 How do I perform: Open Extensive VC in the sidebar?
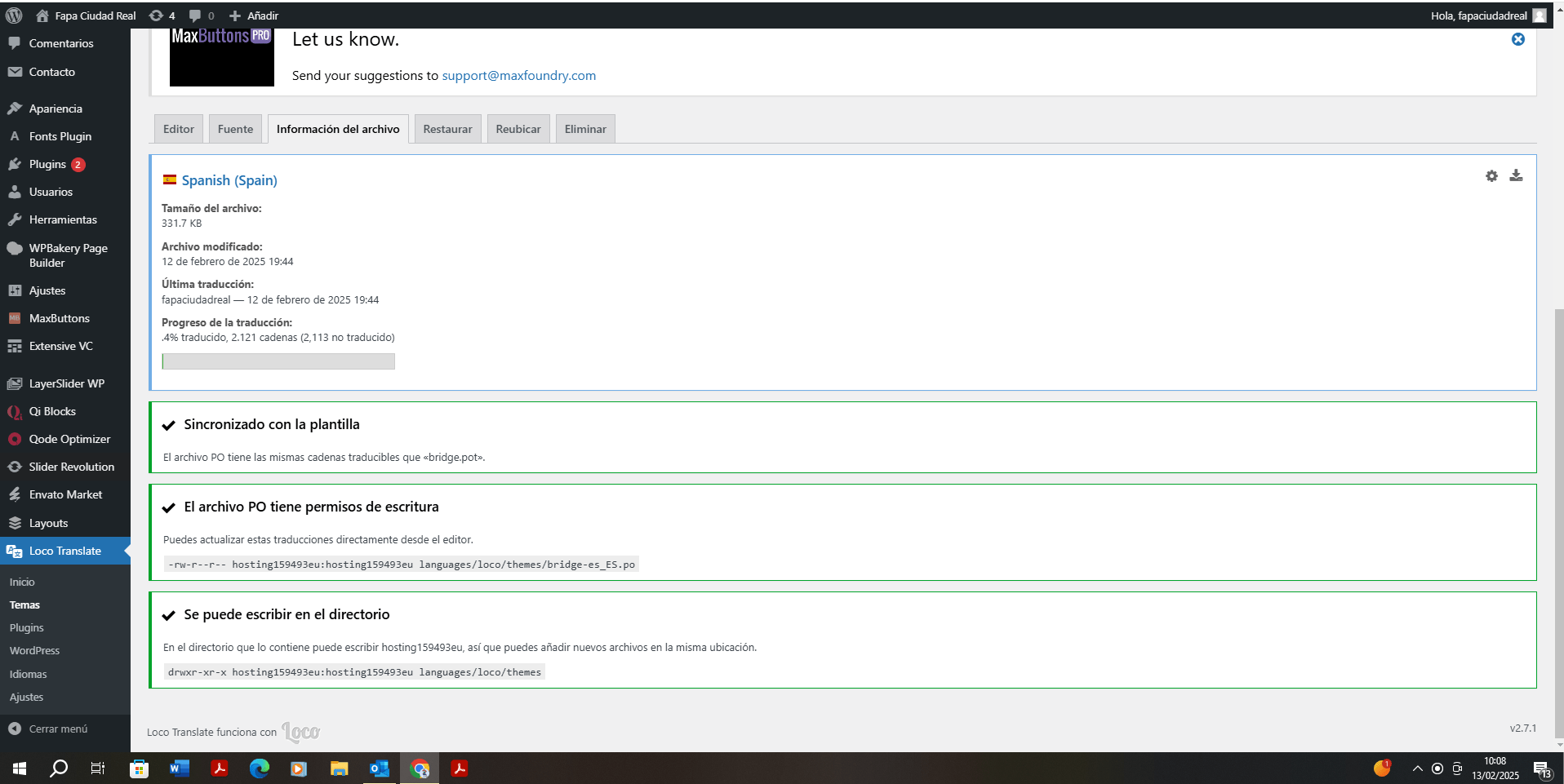click(x=65, y=346)
